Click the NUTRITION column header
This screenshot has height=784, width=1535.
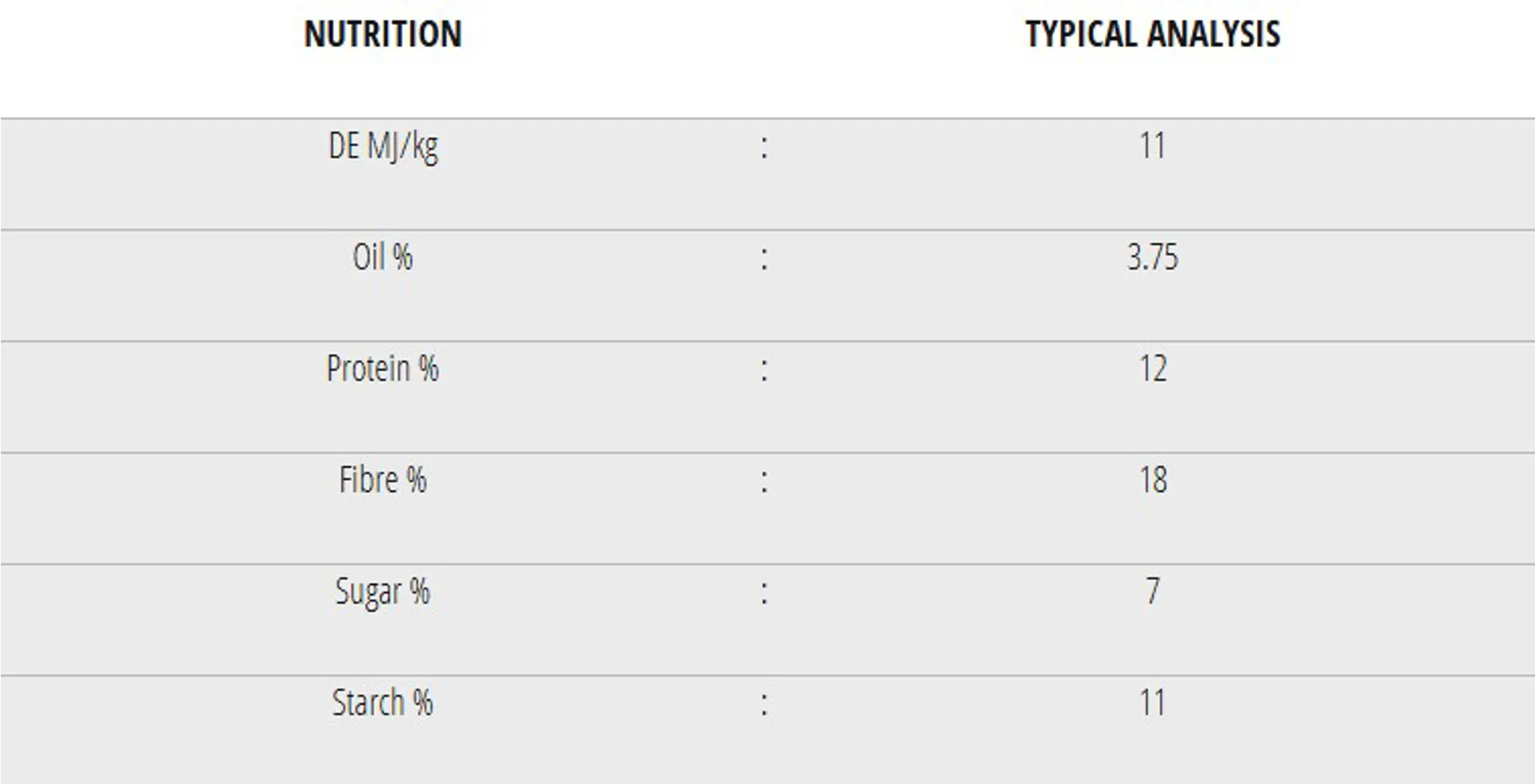pyautogui.click(x=383, y=34)
